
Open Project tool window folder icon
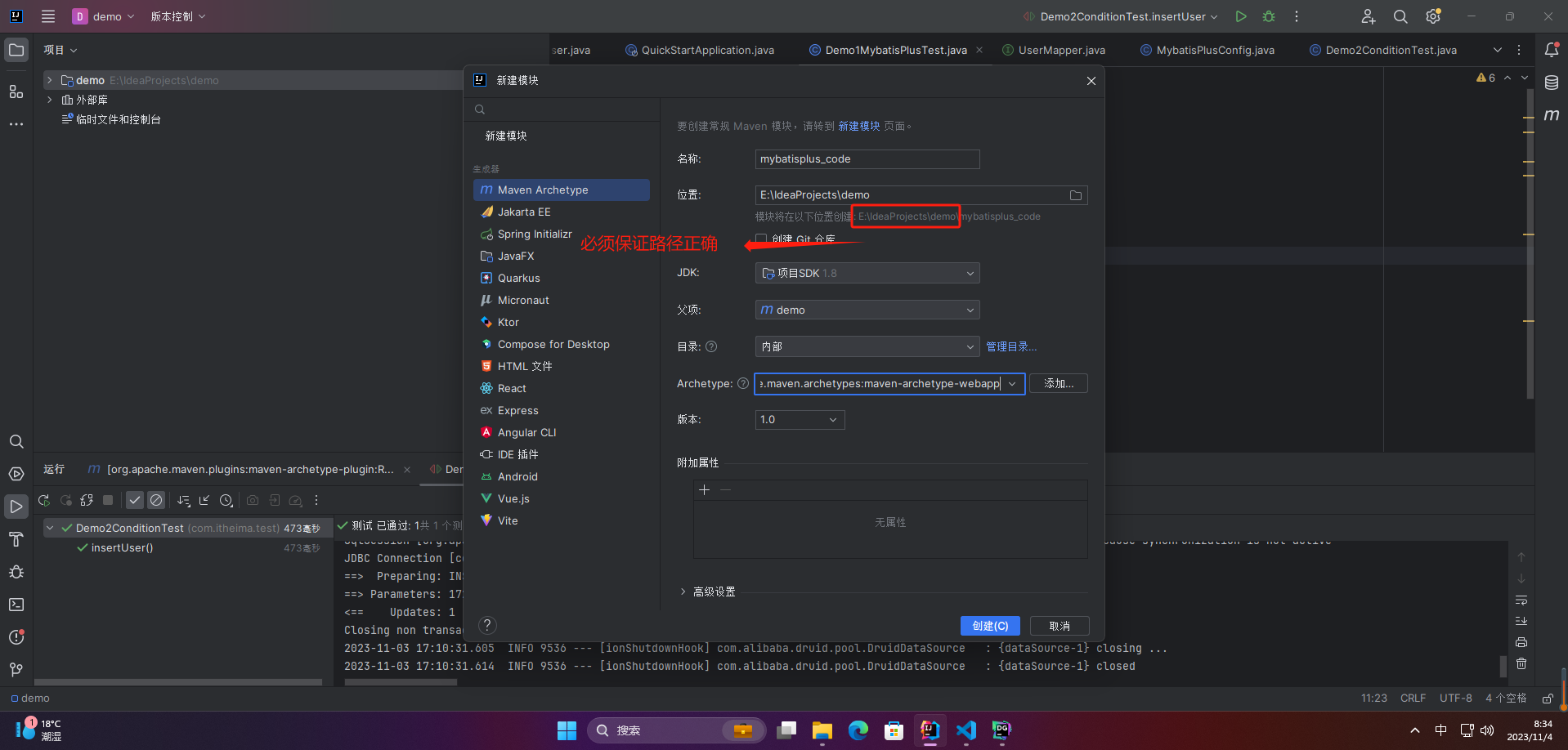(x=16, y=50)
